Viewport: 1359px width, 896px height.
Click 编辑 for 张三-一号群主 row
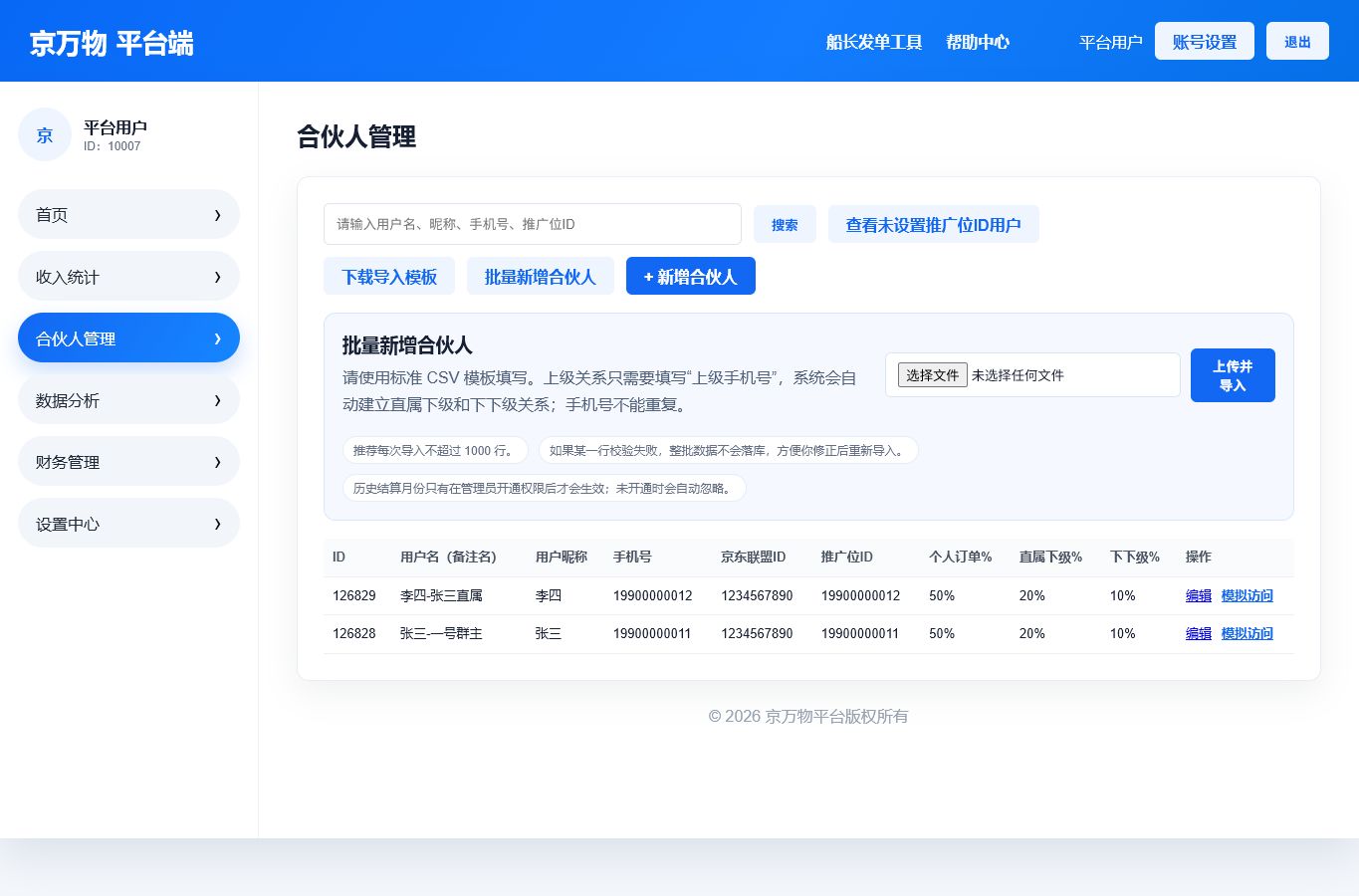(x=1199, y=633)
